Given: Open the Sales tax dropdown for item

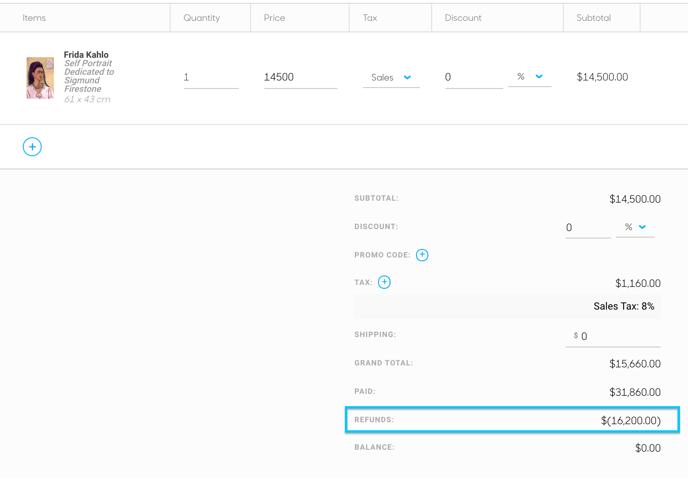Looking at the screenshot, I should pyautogui.click(x=391, y=78).
